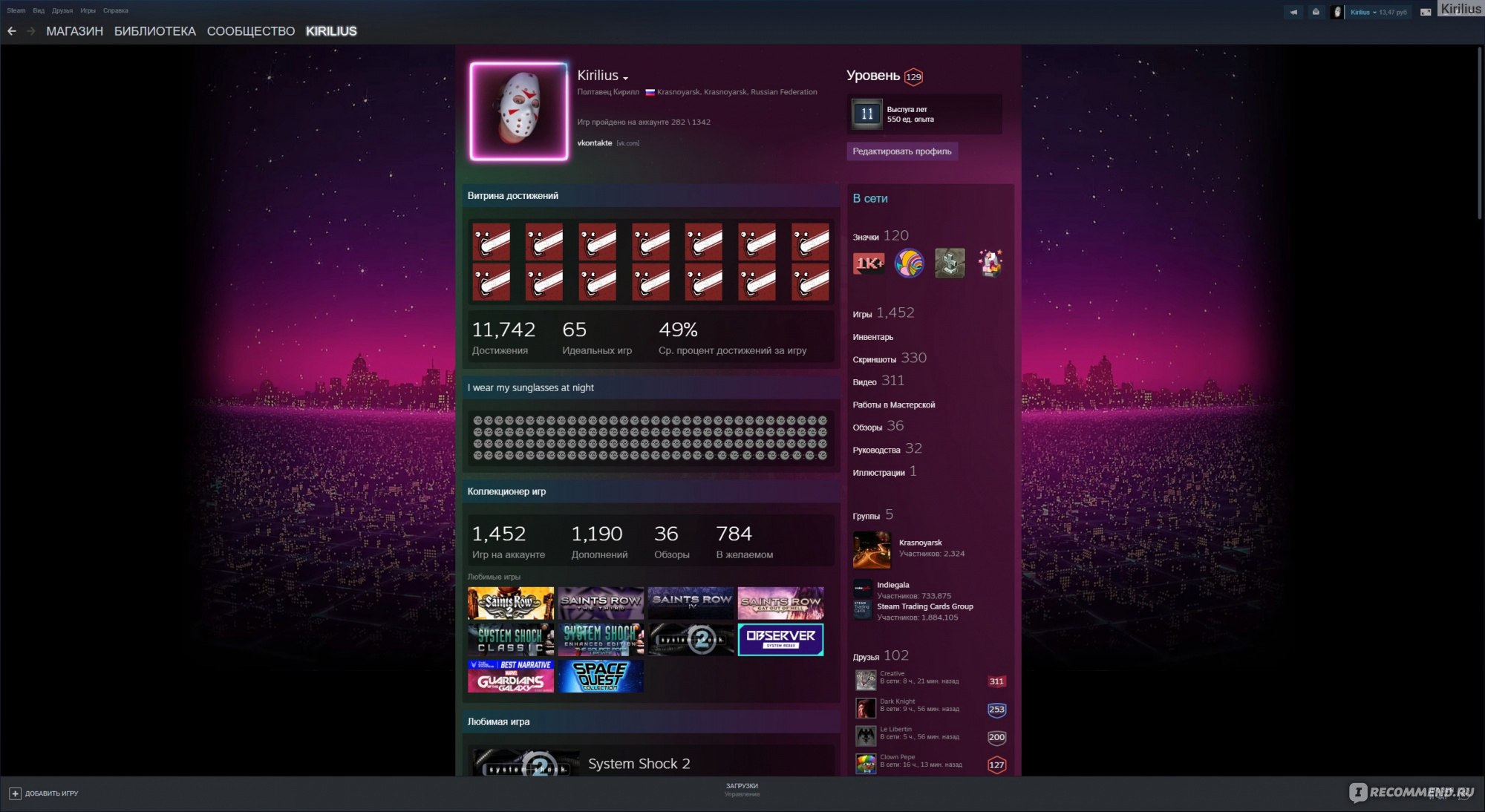Open Dark Knight friend's avatar
Screen dimensions: 1485x812
tap(865, 708)
